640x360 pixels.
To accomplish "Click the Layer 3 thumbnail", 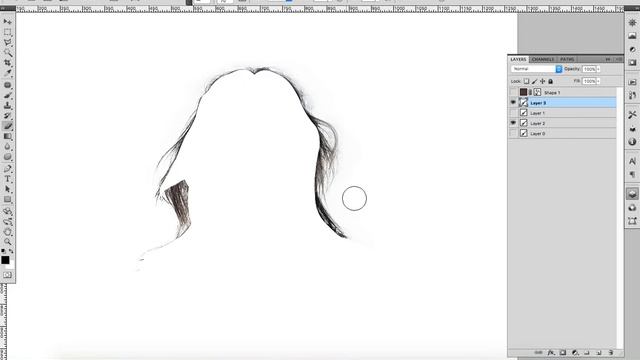I will (x=523, y=102).
